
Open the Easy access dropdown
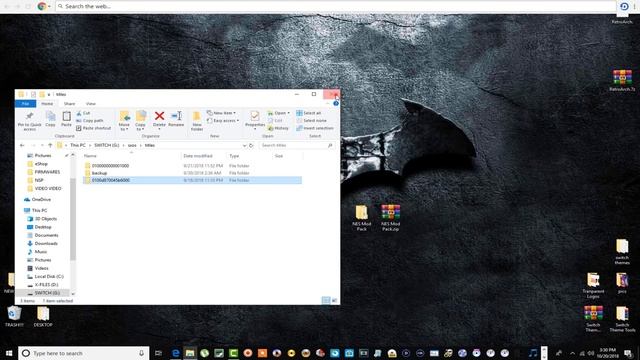[x=223, y=120]
